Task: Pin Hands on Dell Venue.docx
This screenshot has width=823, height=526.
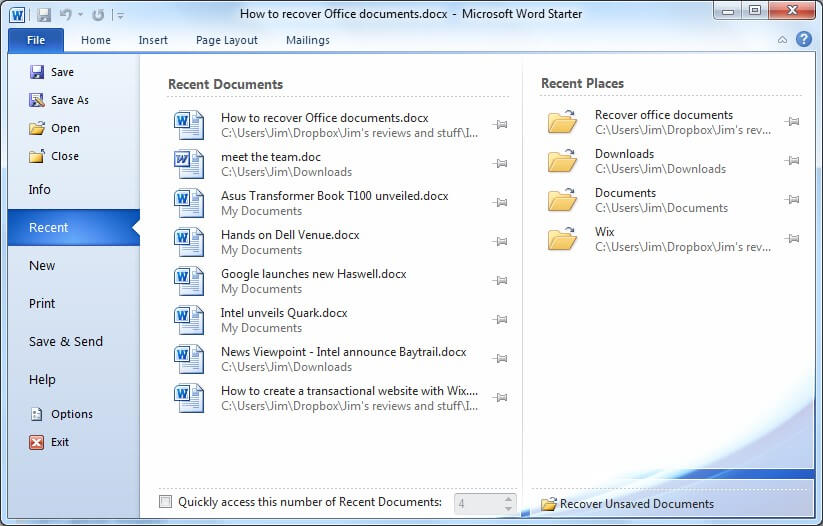Action: click(x=500, y=241)
